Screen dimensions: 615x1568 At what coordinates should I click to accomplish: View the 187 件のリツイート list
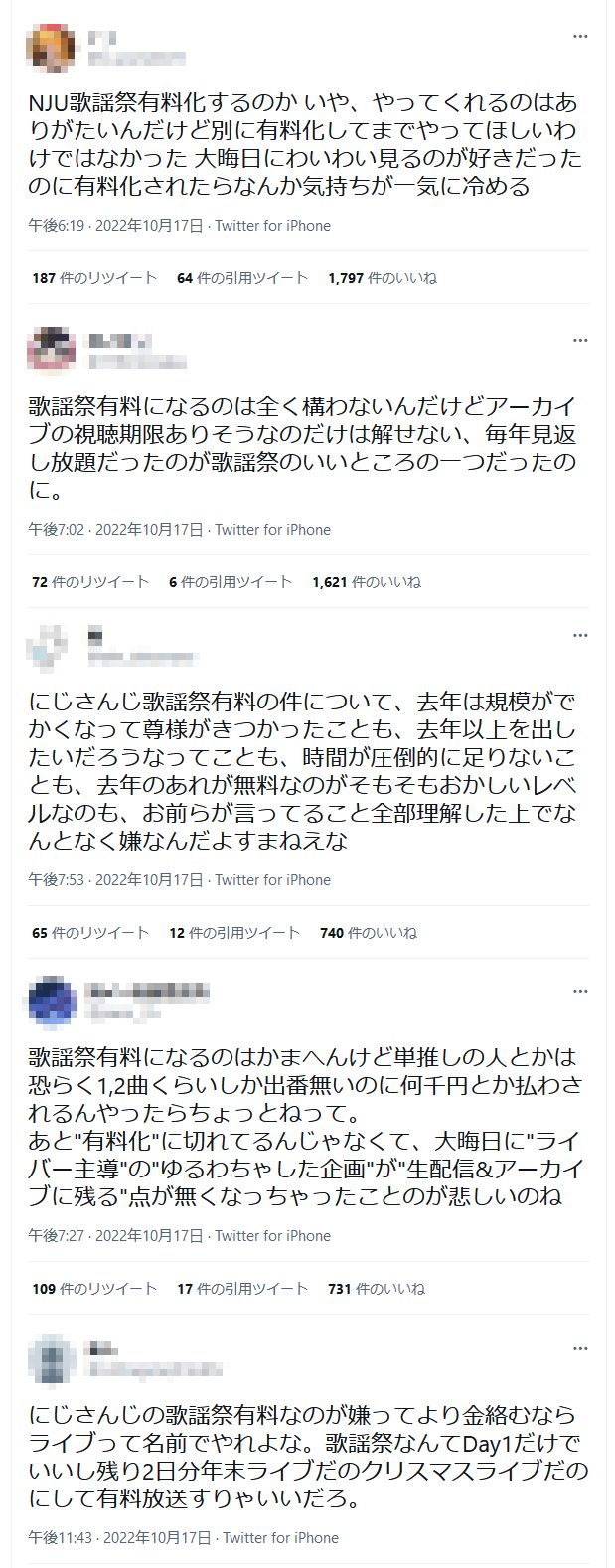94,278
